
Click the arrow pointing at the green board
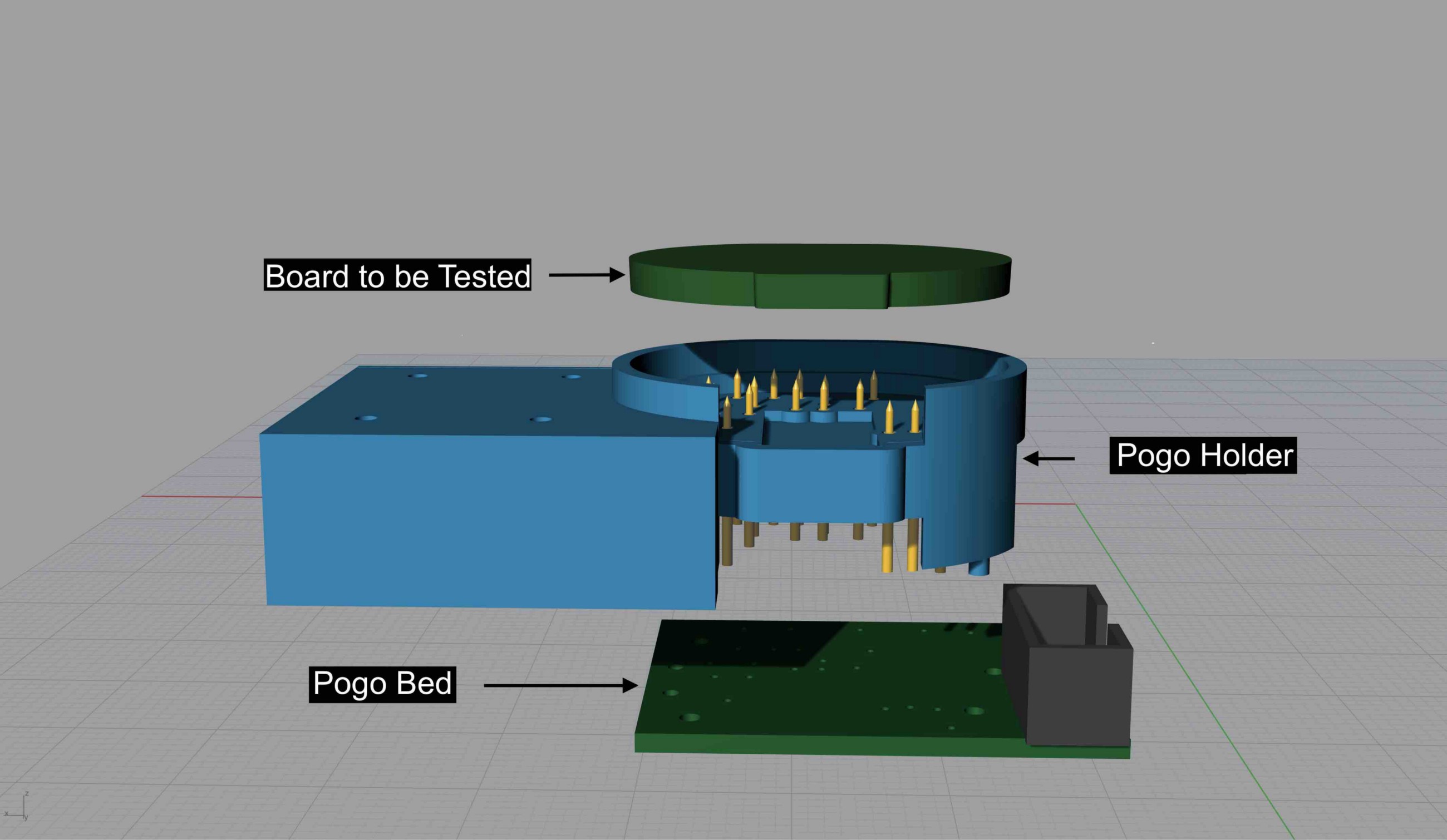click(x=586, y=275)
